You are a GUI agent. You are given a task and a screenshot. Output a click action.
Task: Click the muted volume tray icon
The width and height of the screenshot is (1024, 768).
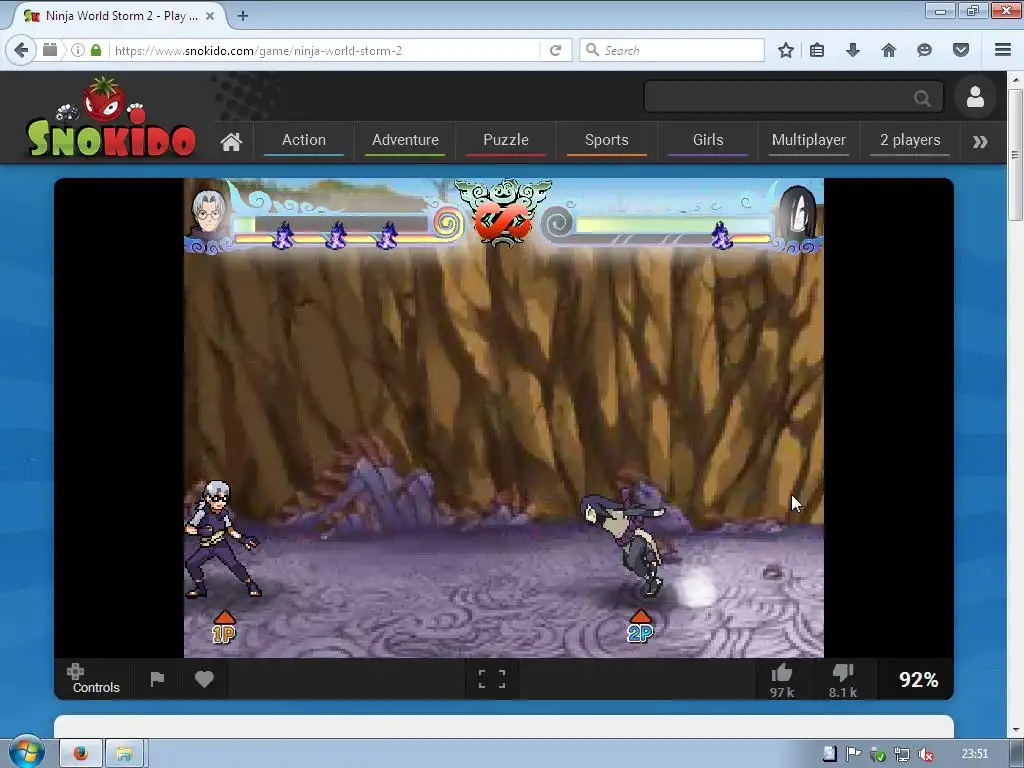[925, 754]
